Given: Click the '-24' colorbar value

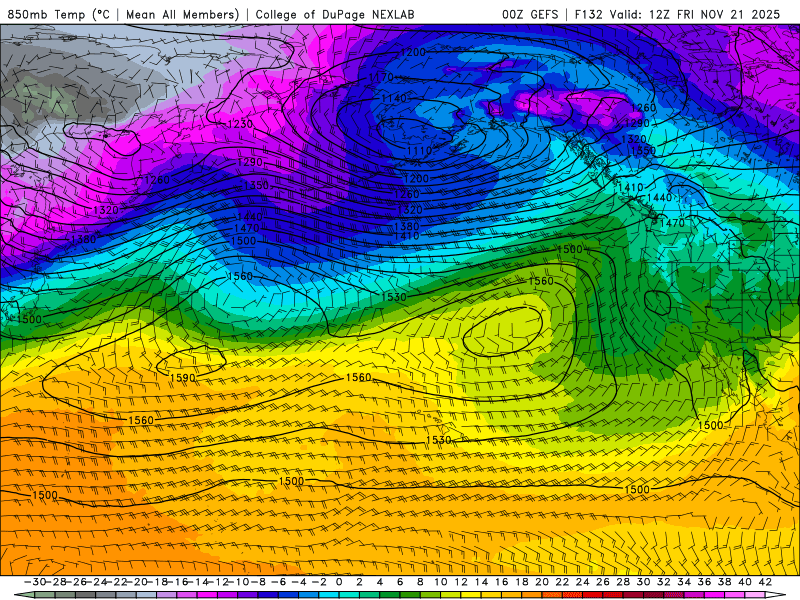Looking at the screenshot, I should [96, 582].
